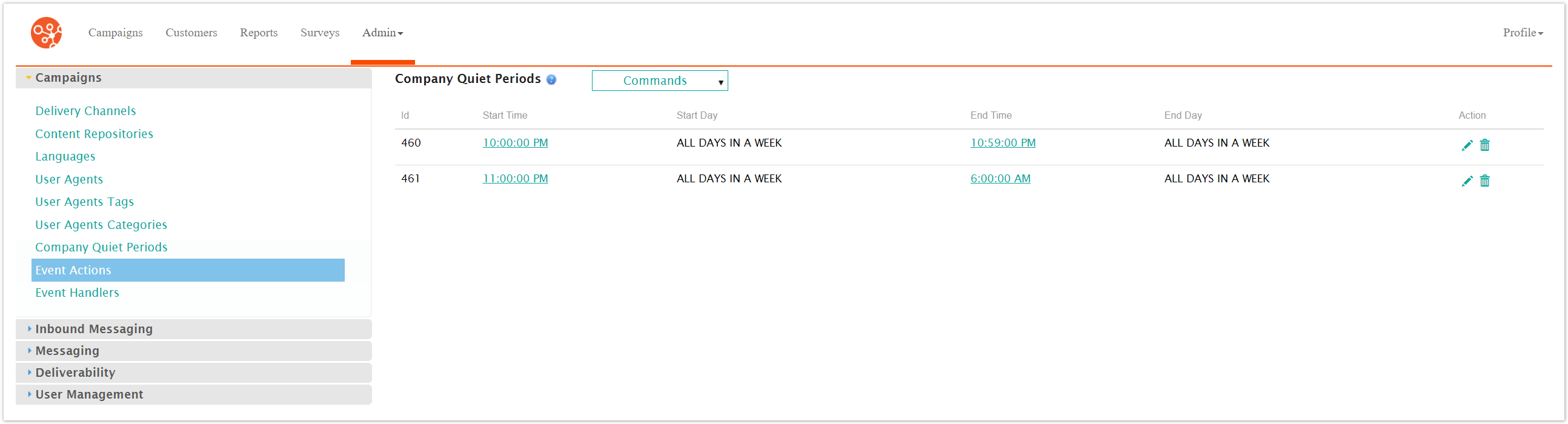Expand the User Management section
The width and height of the screenshot is (1568, 424).
89,395
